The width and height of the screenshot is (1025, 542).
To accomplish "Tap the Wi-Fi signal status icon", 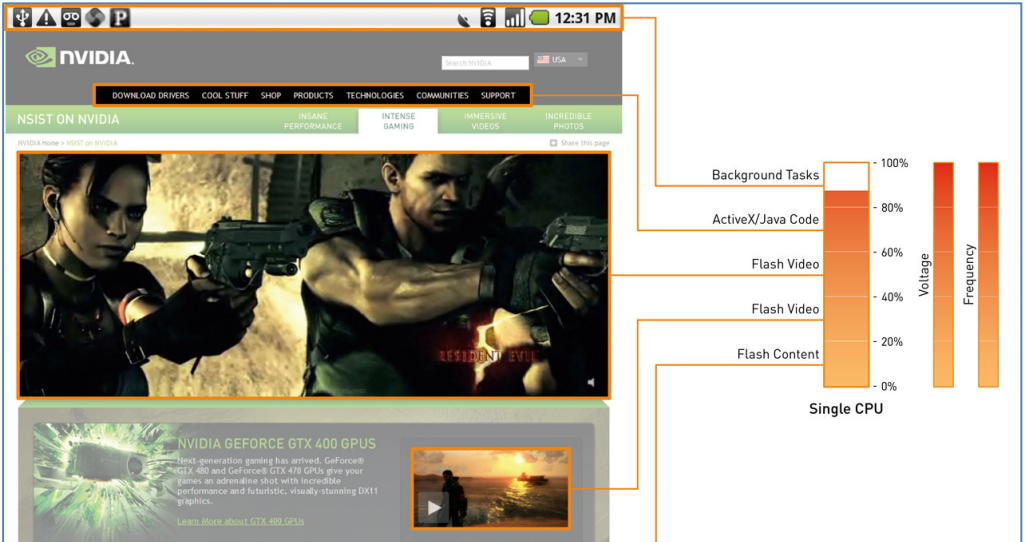I will click(488, 18).
